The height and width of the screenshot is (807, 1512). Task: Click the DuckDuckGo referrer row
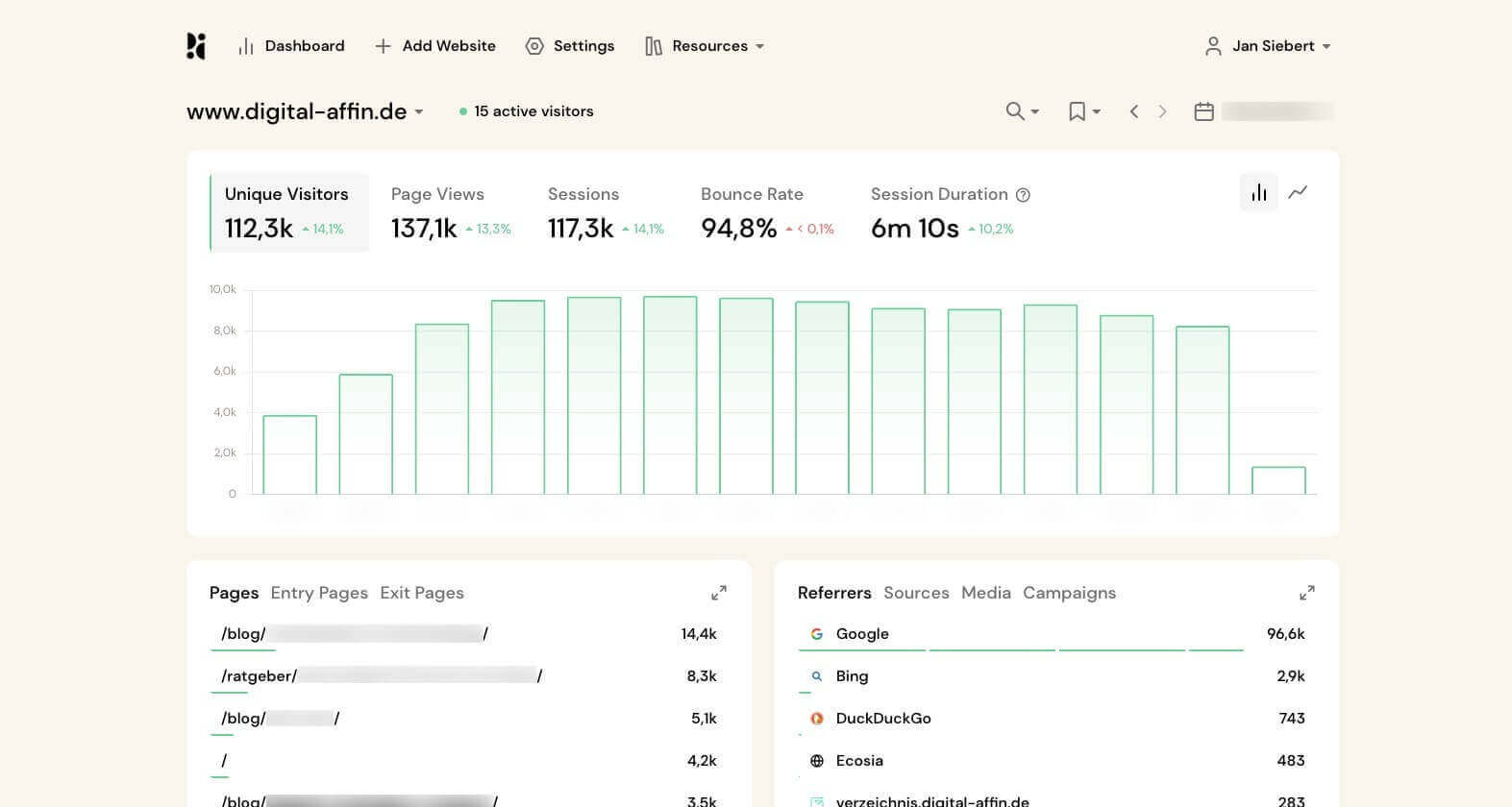(x=1056, y=719)
